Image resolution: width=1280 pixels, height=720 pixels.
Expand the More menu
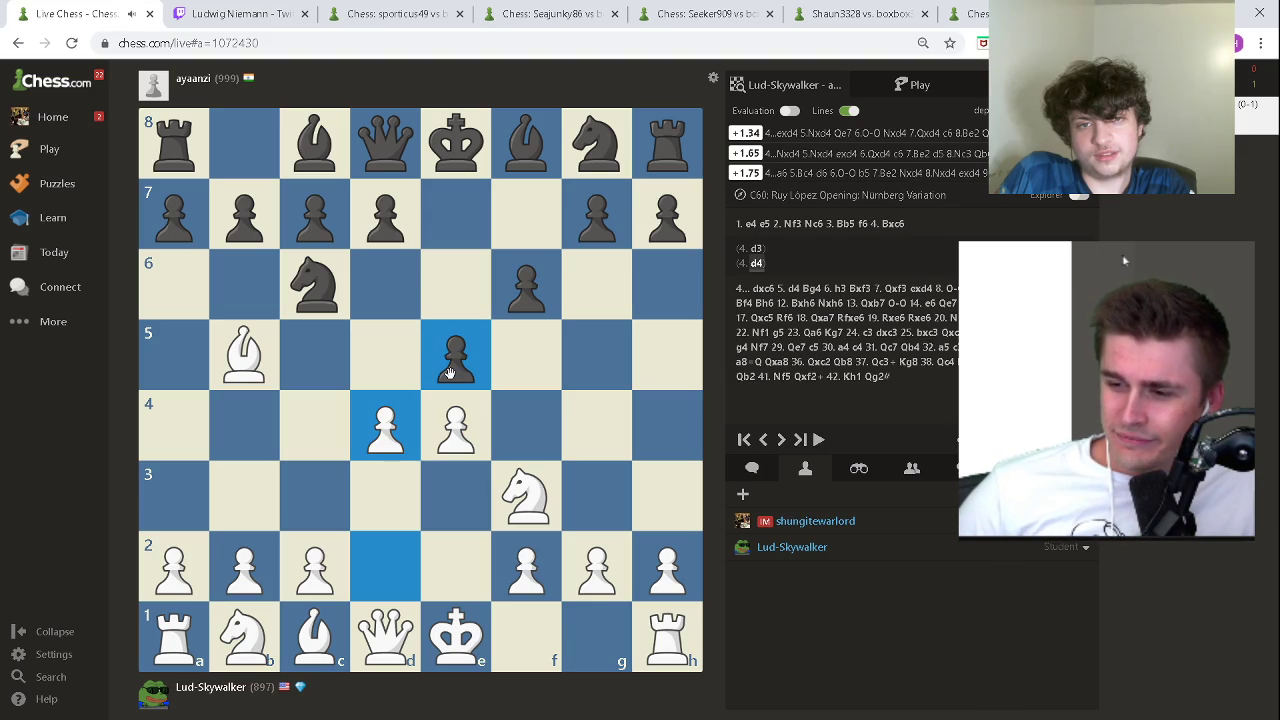pyautogui.click(x=53, y=322)
